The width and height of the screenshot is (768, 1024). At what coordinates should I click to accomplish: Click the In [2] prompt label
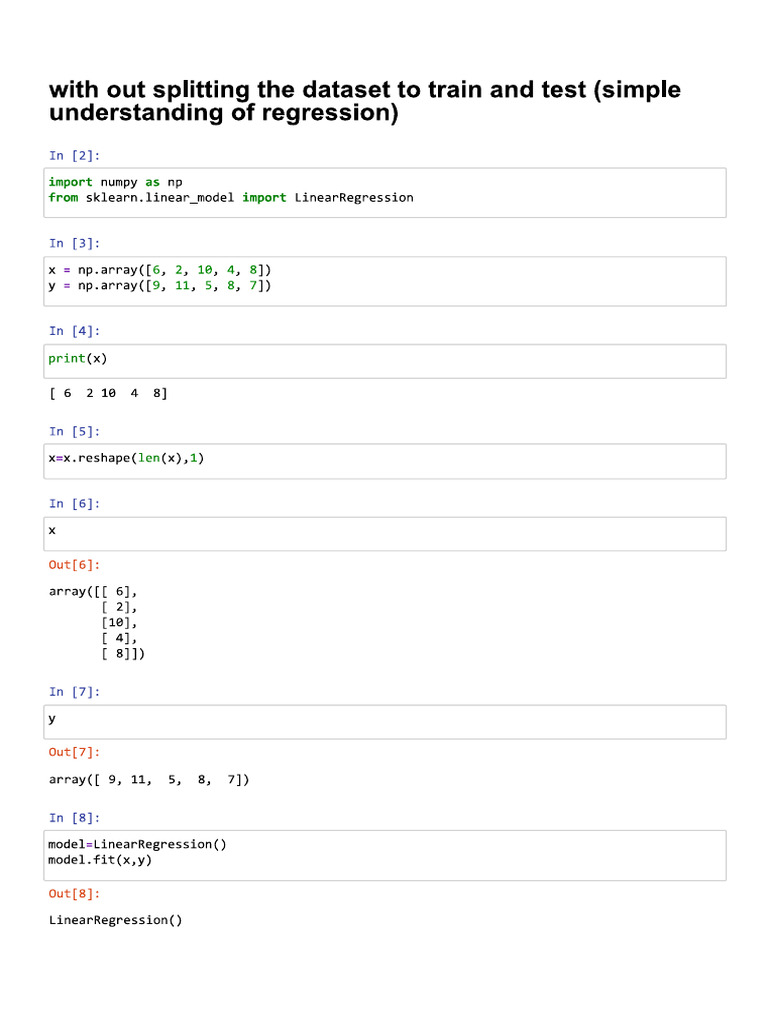(75, 155)
